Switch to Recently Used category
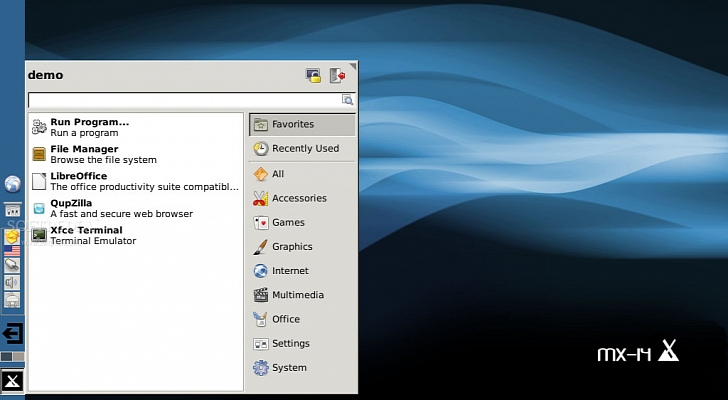The height and width of the screenshot is (400, 728). tap(301, 149)
